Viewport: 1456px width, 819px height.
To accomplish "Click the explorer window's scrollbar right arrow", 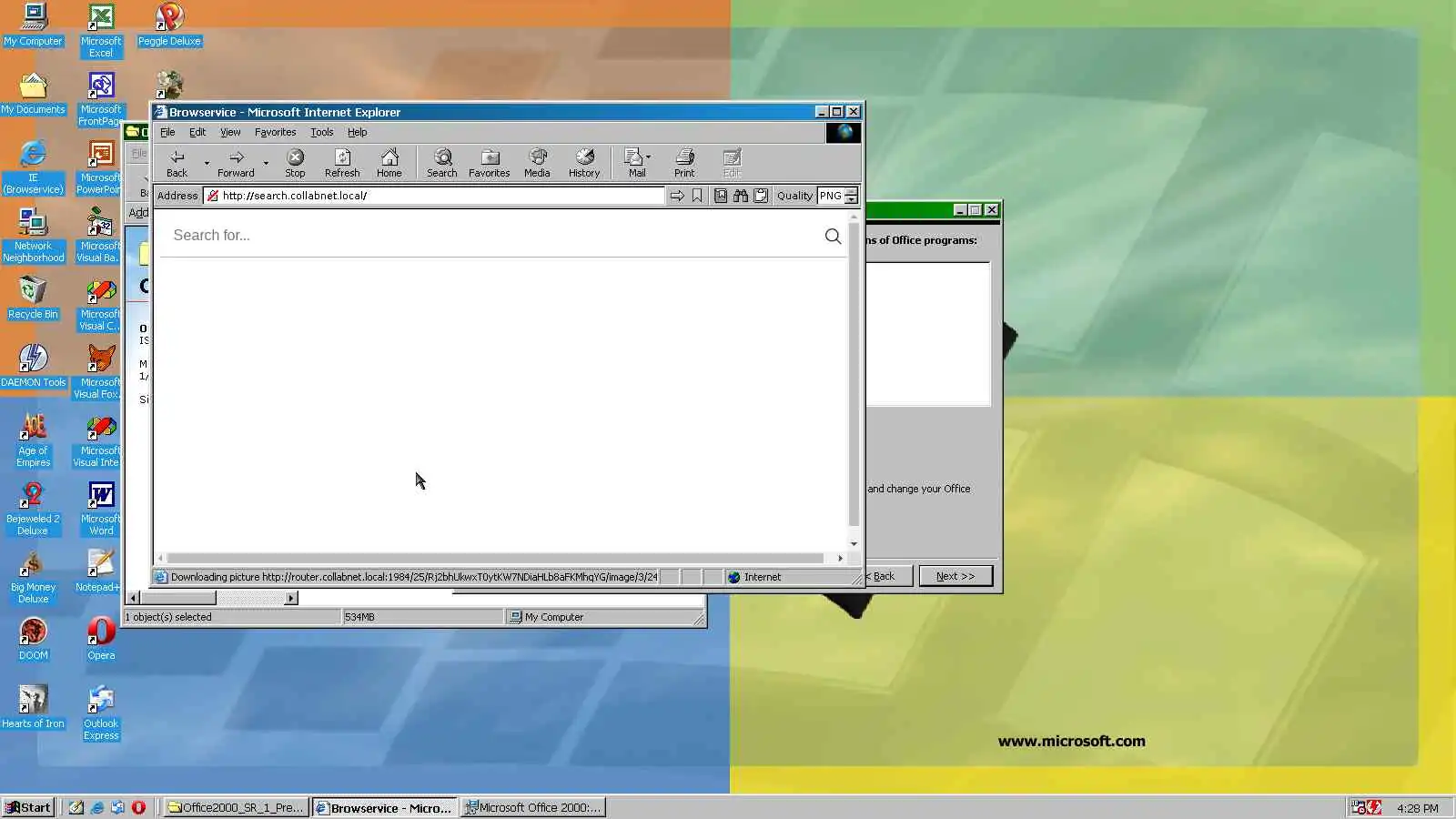I will click(x=291, y=598).
